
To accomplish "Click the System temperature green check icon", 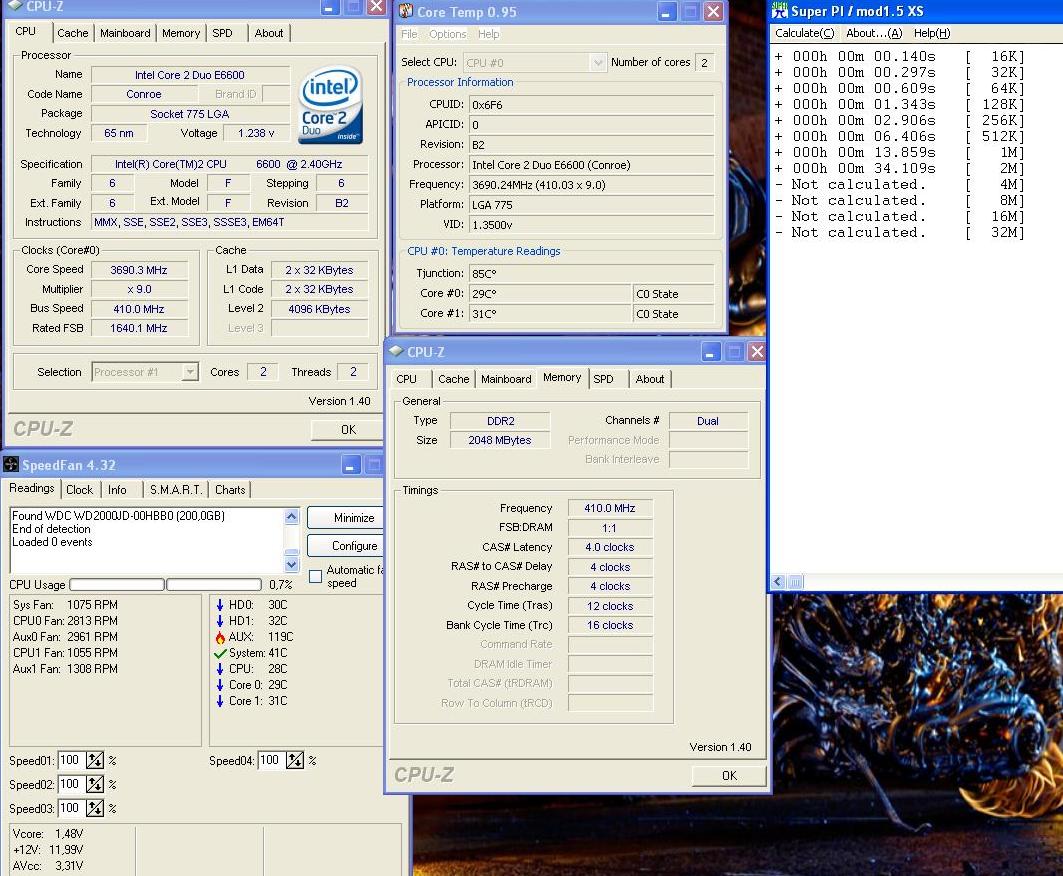I will (x=220, y=653).
